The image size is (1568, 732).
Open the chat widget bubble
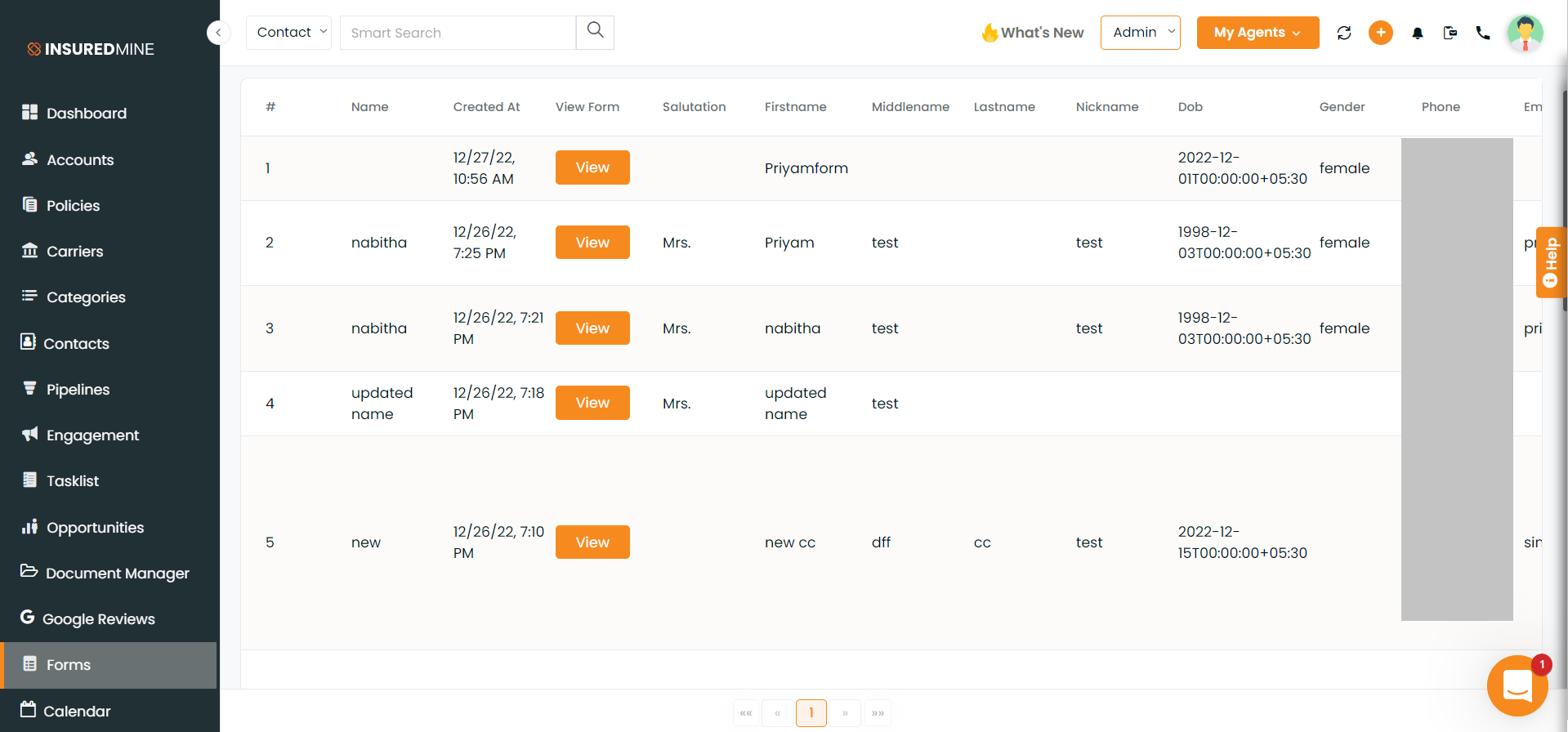point(1517,685)
